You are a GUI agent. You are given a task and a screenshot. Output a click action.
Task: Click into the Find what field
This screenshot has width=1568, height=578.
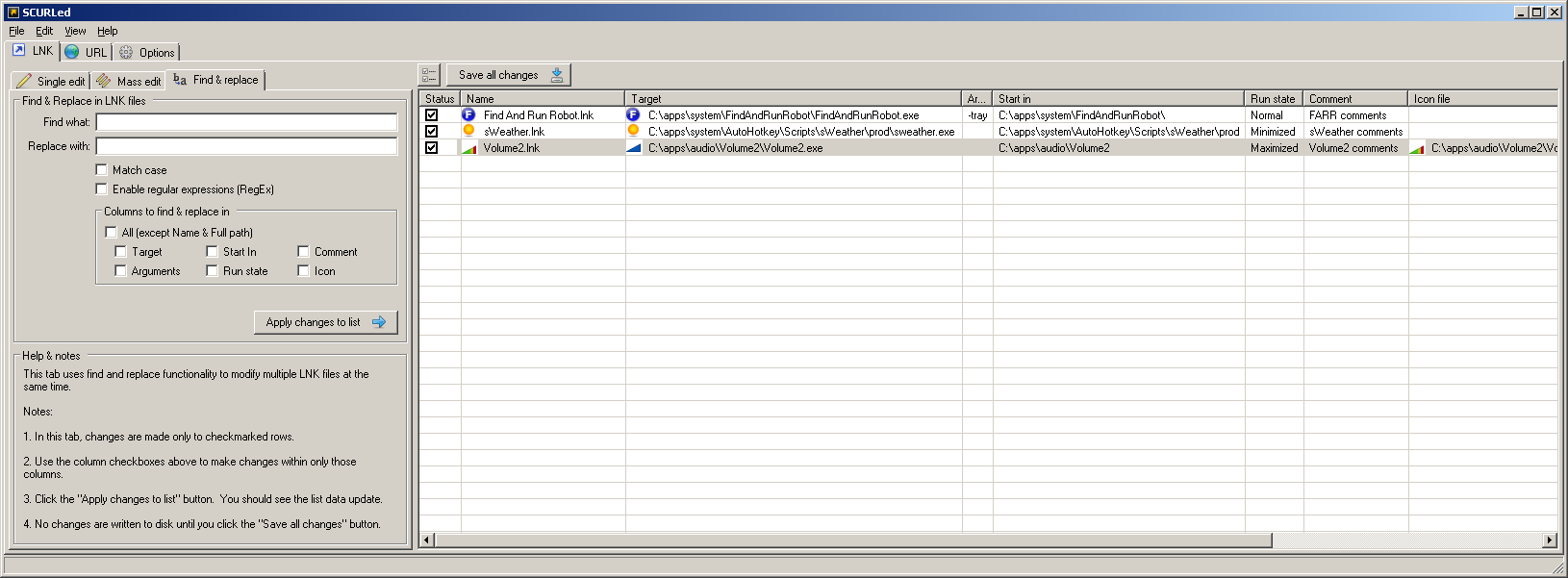(246, 122)
